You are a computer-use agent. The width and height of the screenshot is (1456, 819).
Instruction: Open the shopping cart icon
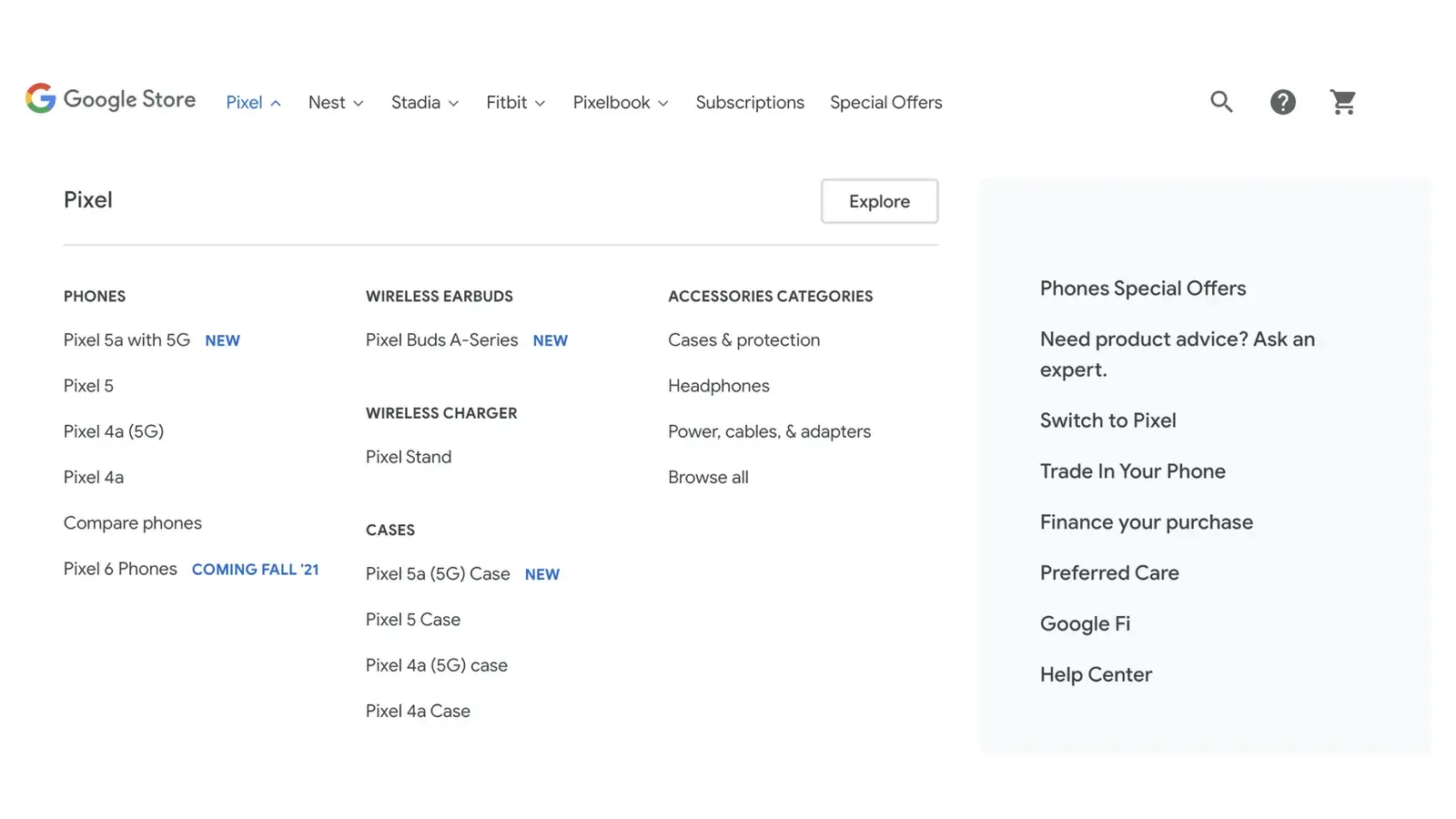(x=1343, y=102)
